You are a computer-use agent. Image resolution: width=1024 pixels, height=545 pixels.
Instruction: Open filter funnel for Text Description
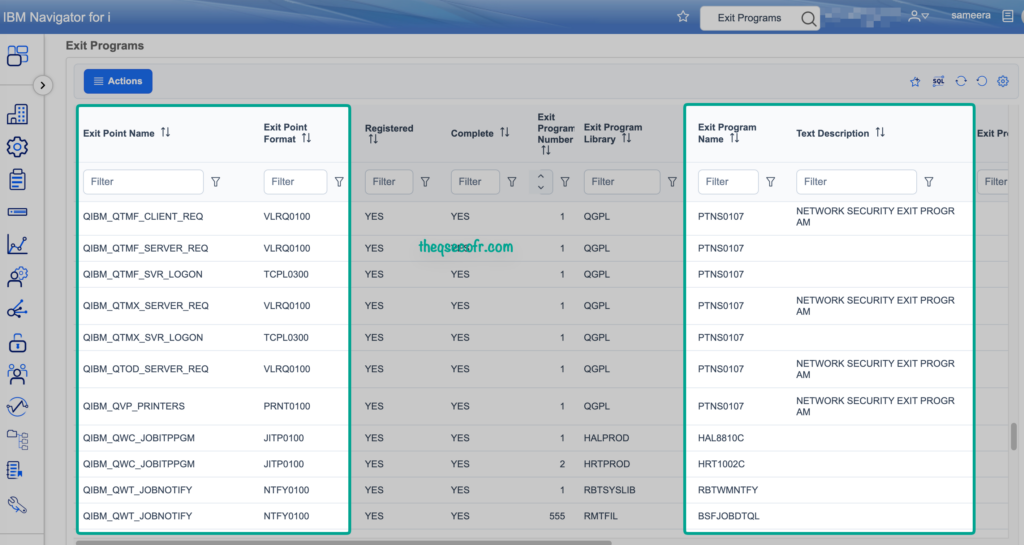tap(929, 182)
